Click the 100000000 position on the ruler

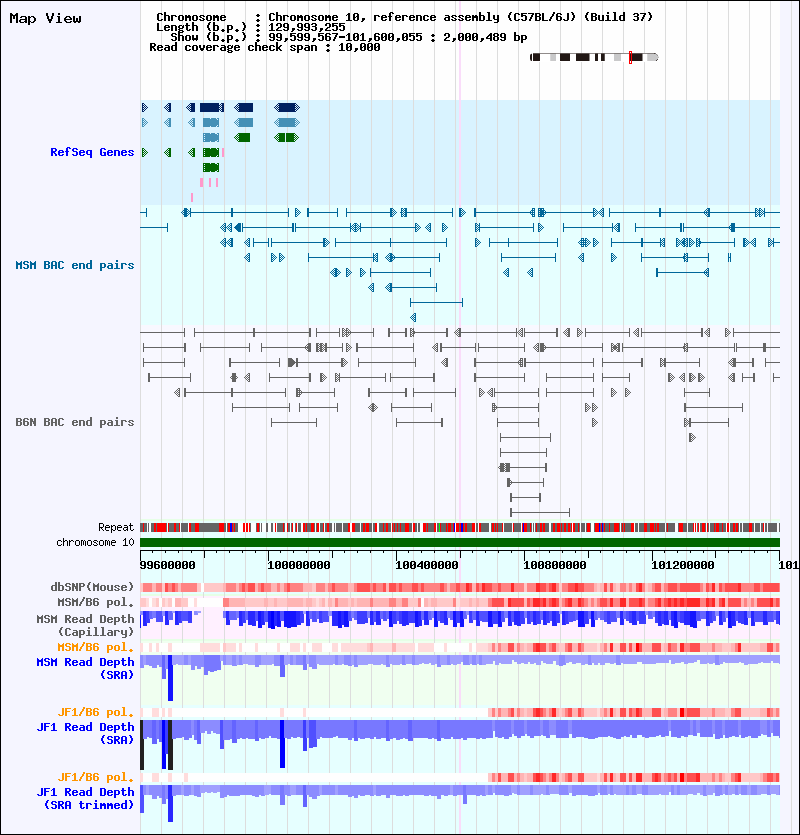pyautogui.click(x=299, y=565)
